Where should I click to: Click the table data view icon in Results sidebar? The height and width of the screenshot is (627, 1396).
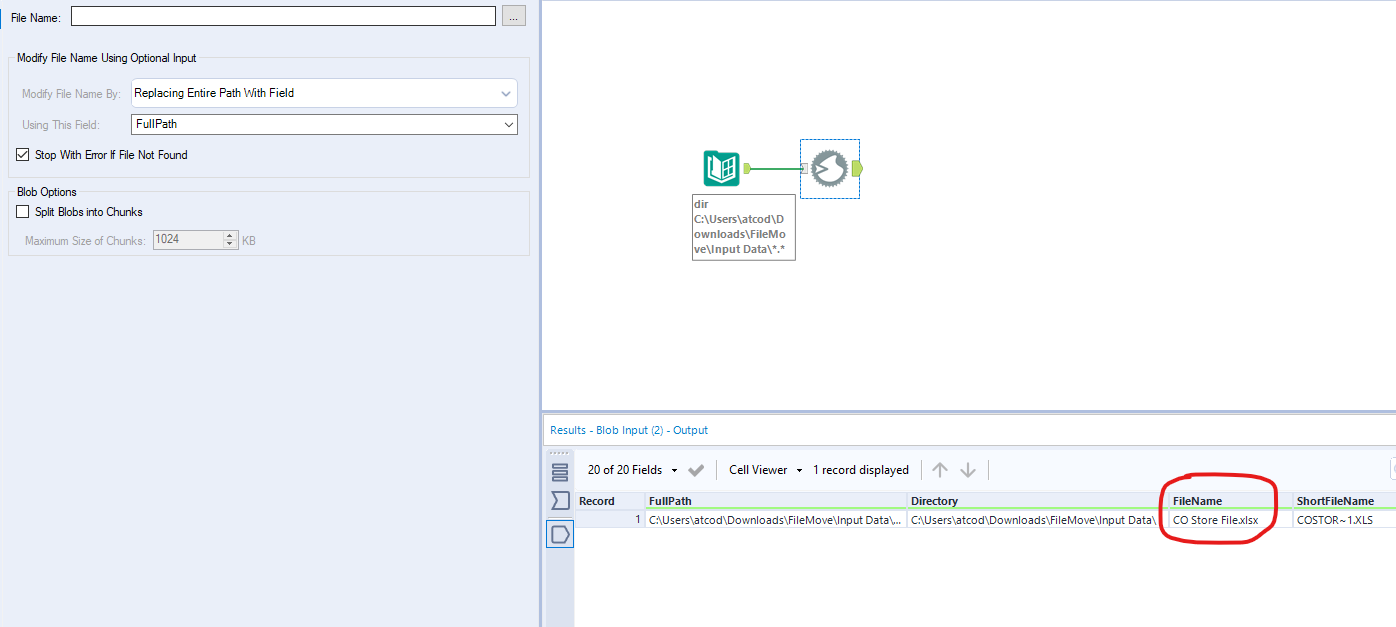[x=560, y=470]
